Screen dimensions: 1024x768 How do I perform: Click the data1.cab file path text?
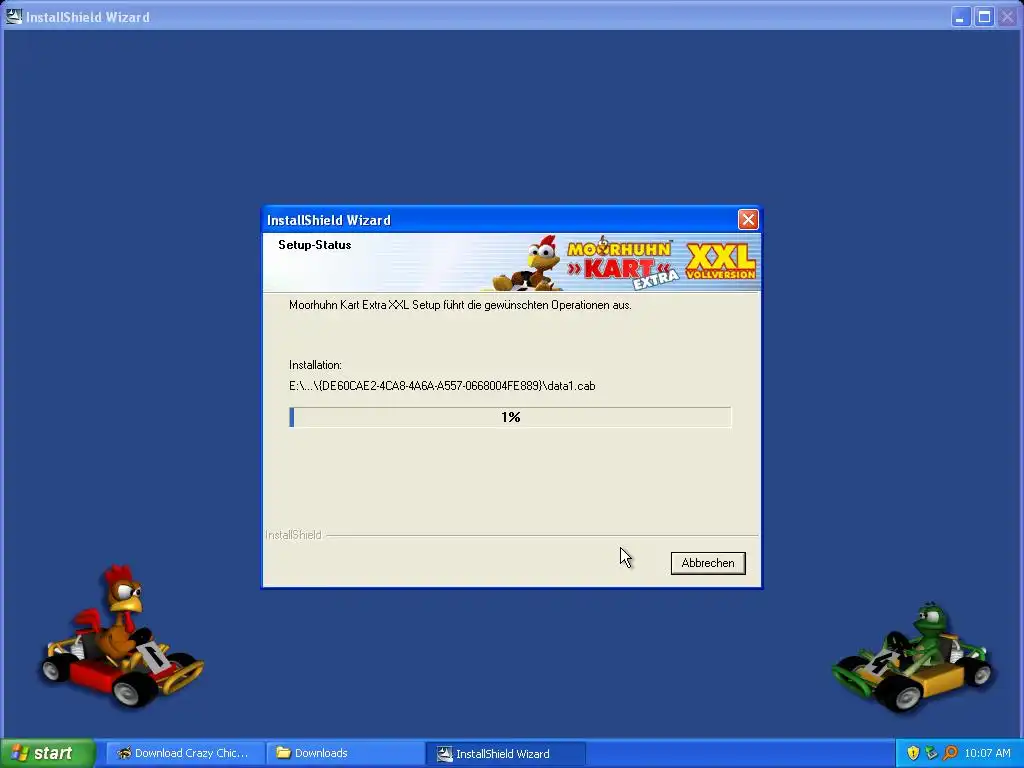click(442, 386)
